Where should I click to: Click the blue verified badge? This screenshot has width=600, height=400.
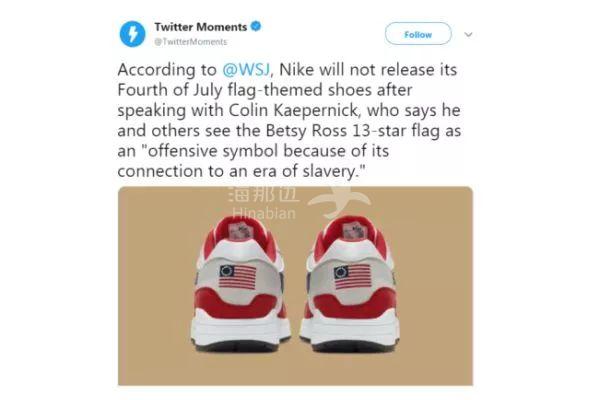253,26
